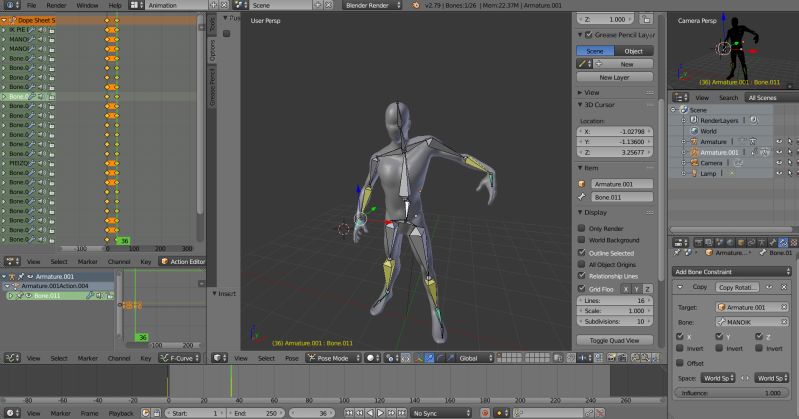
Task: Open the Object properties tab
Action: click(740, 243)
